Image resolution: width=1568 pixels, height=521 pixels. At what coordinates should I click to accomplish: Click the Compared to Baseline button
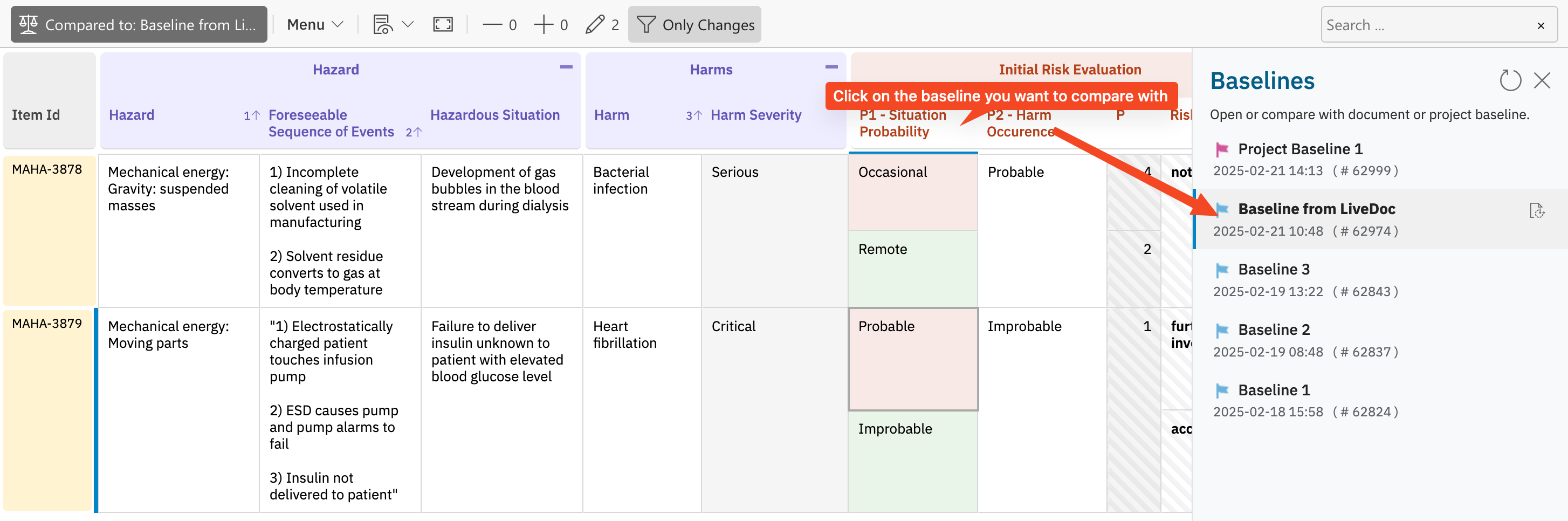point(139,24)
